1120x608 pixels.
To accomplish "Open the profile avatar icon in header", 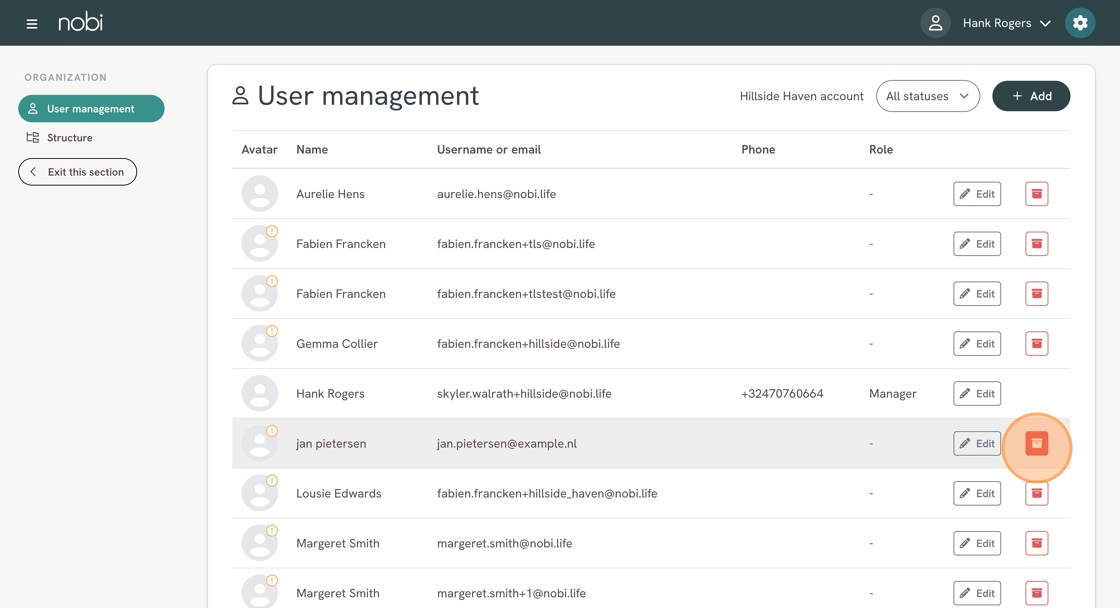I will click(x=935, y=23).
